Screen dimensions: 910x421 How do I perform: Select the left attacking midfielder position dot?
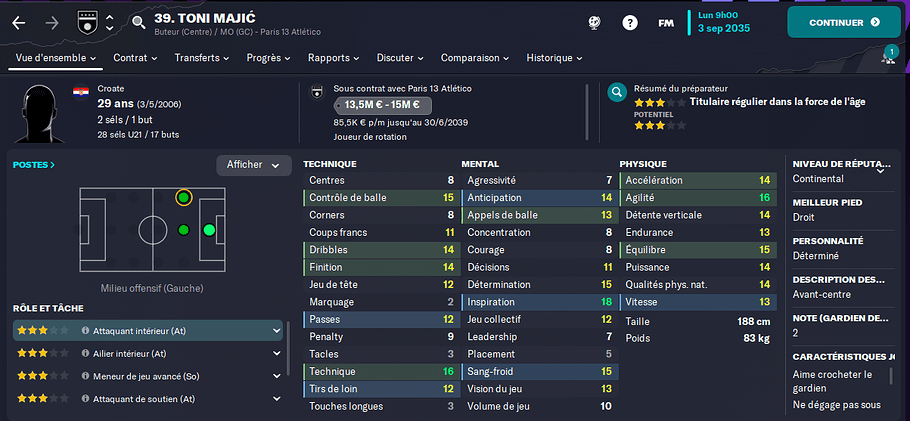[183, 198]
